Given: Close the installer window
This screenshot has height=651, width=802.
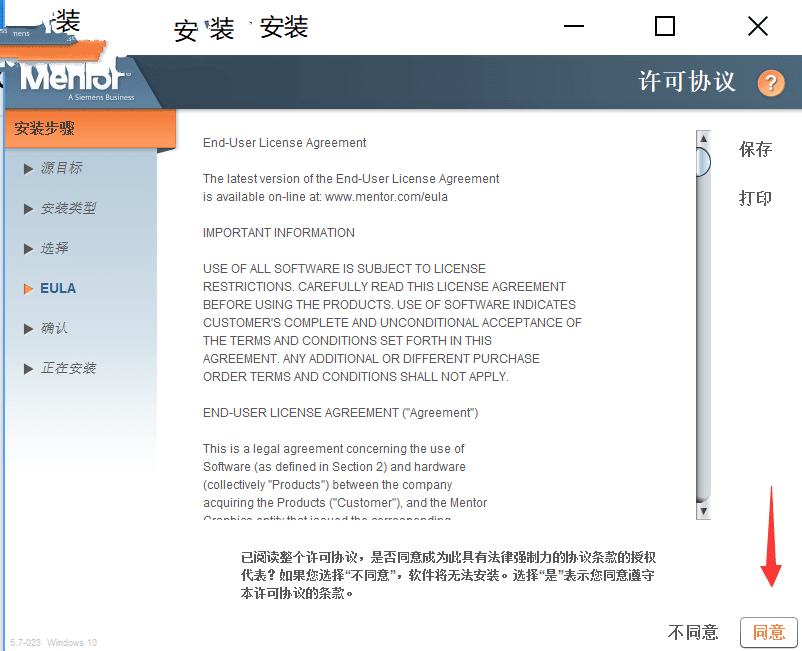Looking at the screenshot, I should coord(758,26).
